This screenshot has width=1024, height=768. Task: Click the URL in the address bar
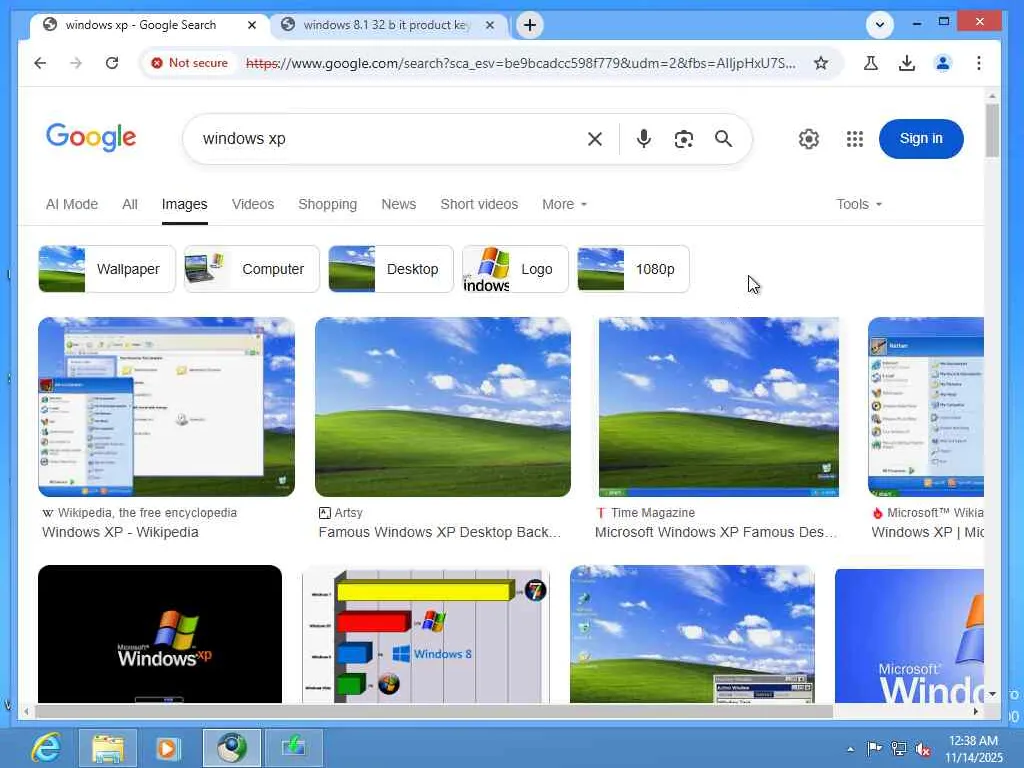pyautogui.click(x=520, y=63)
